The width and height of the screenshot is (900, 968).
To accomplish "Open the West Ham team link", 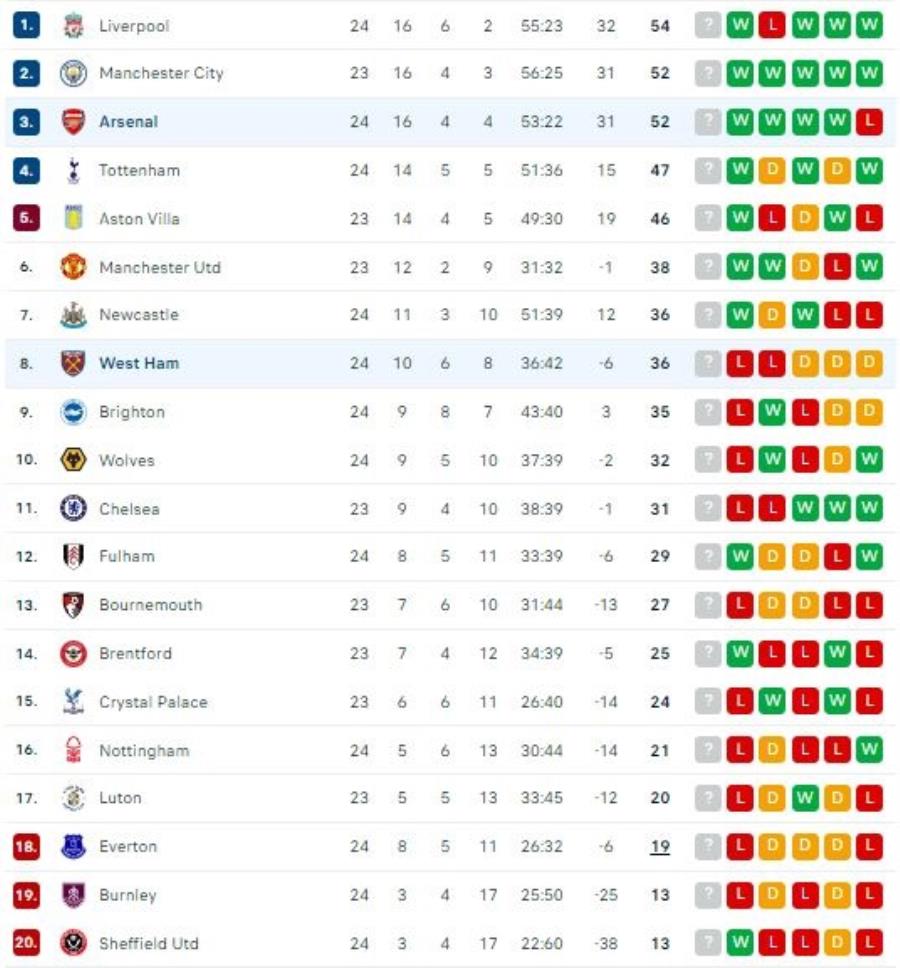I will point(138,364).
